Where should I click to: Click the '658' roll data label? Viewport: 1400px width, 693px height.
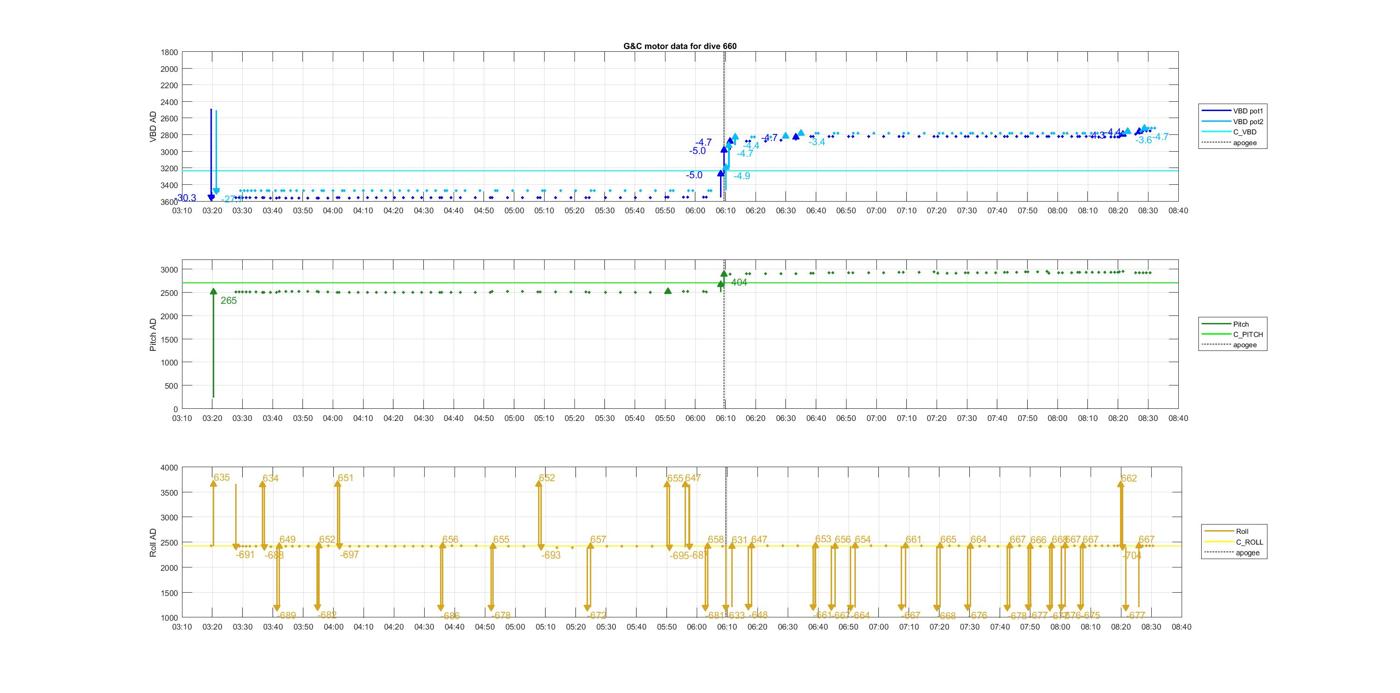(716, 540)
